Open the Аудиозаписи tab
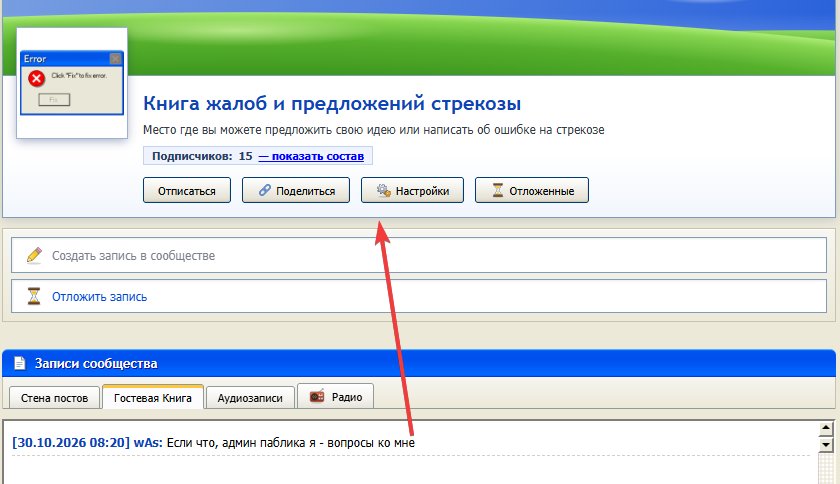 250,398
